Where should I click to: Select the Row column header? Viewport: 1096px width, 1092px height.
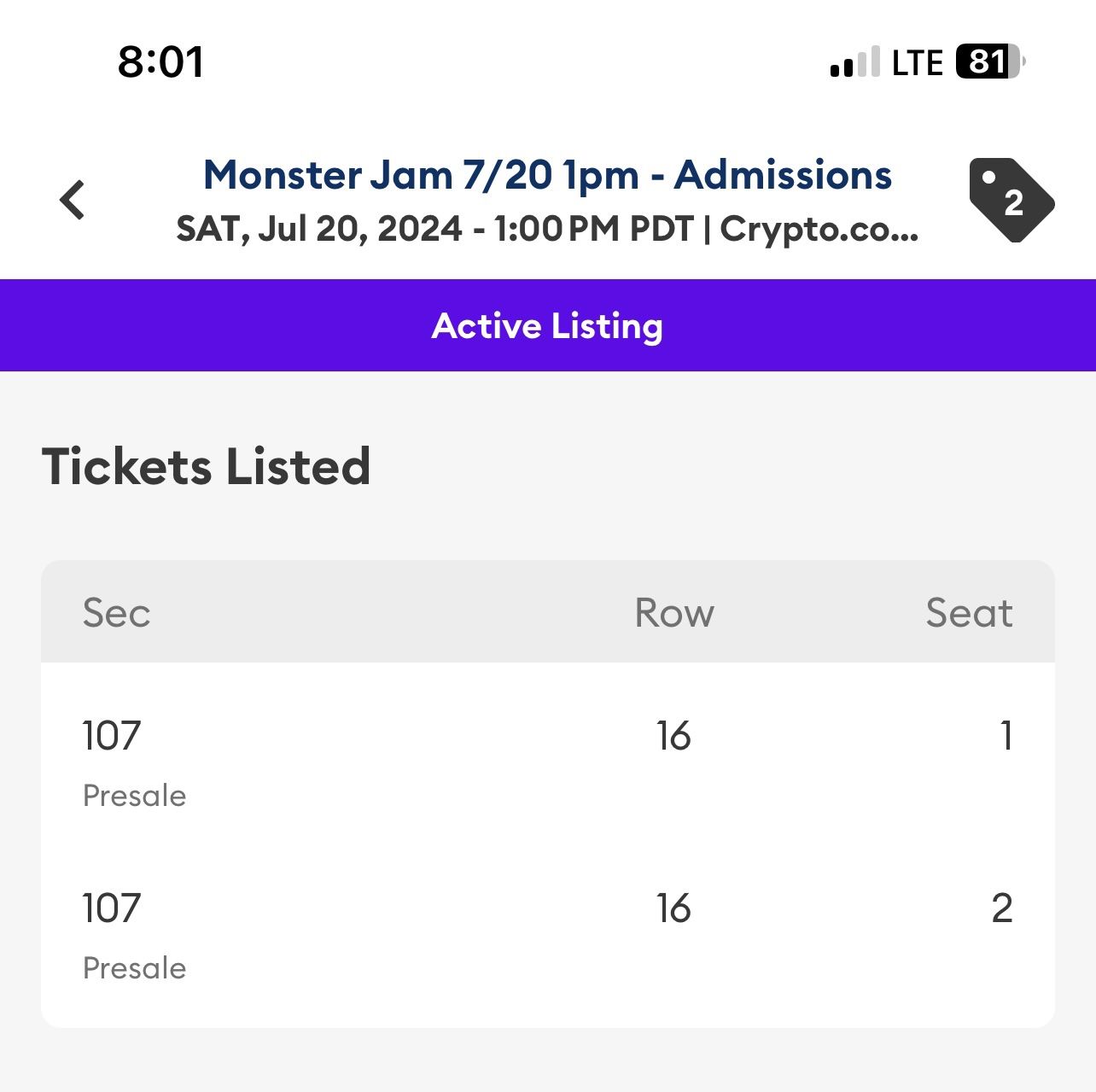point(675,611)
